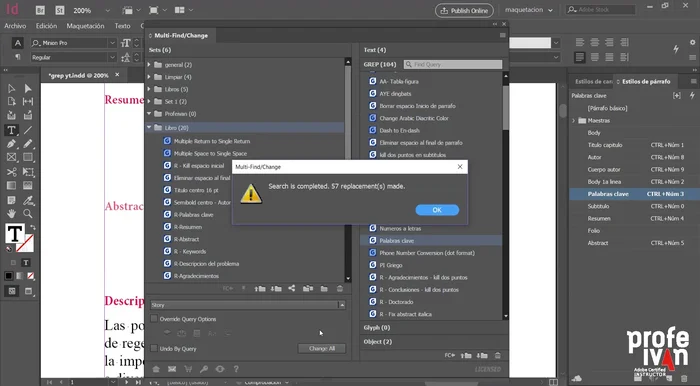The width and height of the screenshot is (700, 386).
Task: Click the key icon in panel footer
Action: (204, 369)
